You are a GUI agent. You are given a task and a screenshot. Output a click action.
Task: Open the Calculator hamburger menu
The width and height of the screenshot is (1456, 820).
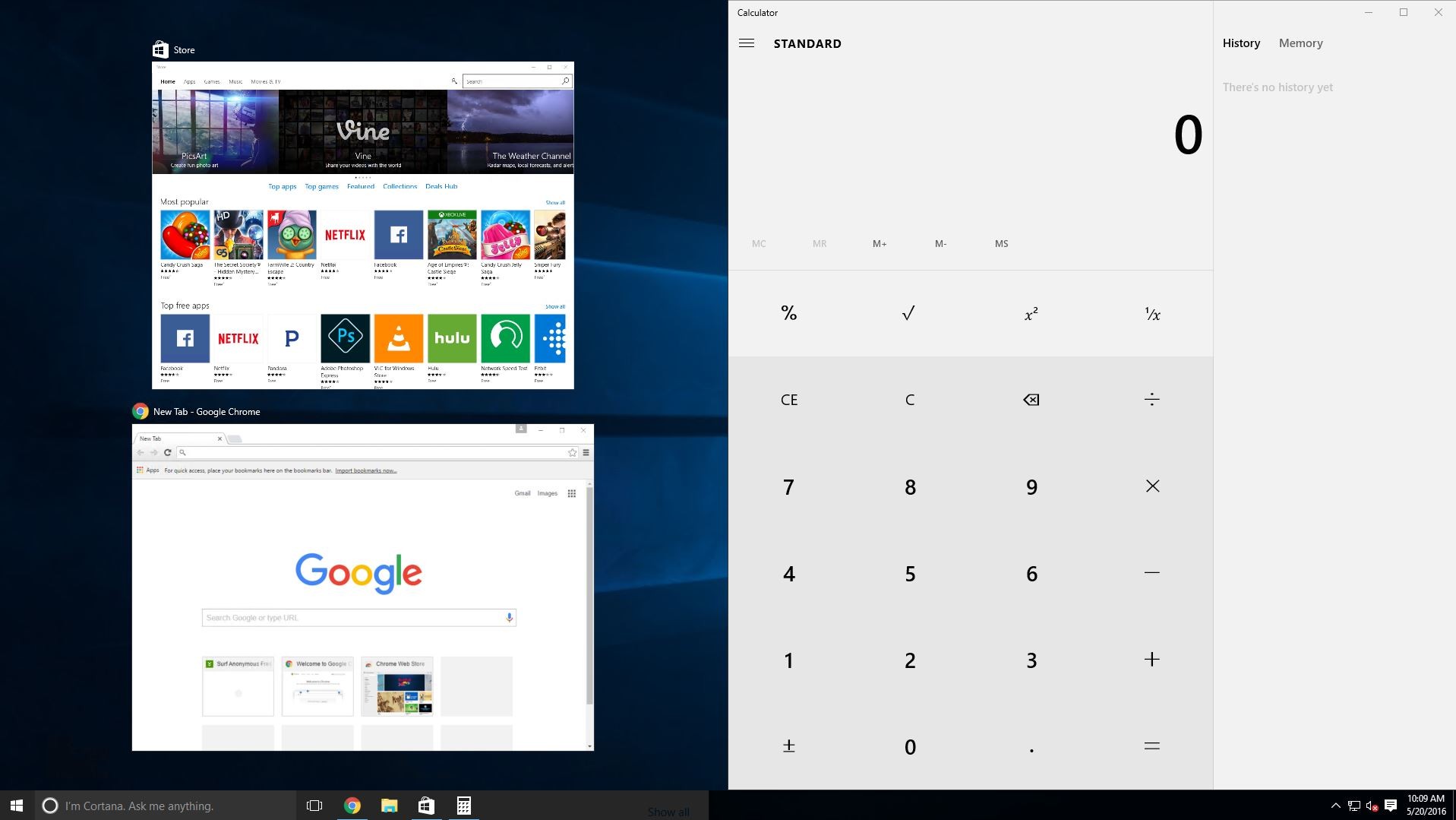click(x=747, y=43)
